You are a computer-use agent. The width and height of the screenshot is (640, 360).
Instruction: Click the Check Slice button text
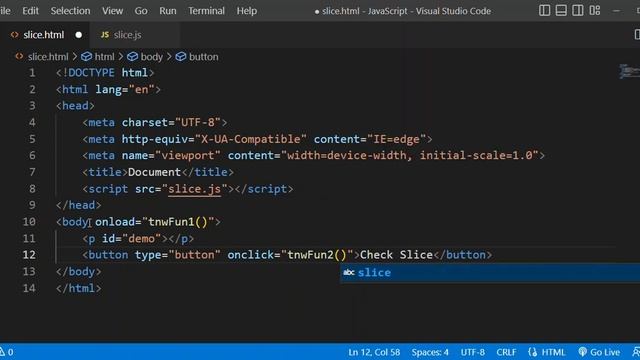tap(396, 255)
